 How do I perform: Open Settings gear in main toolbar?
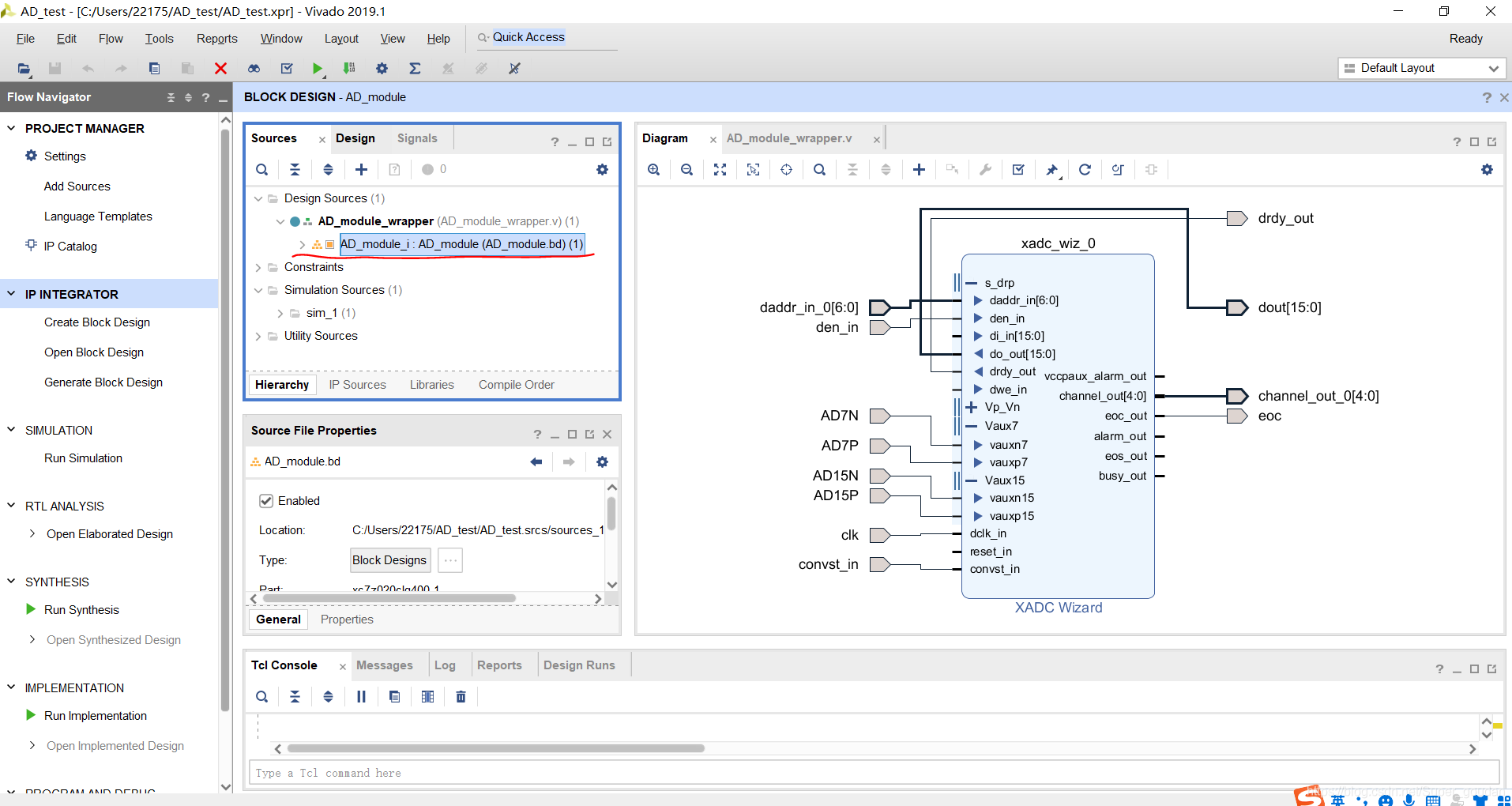coord(382,69)
